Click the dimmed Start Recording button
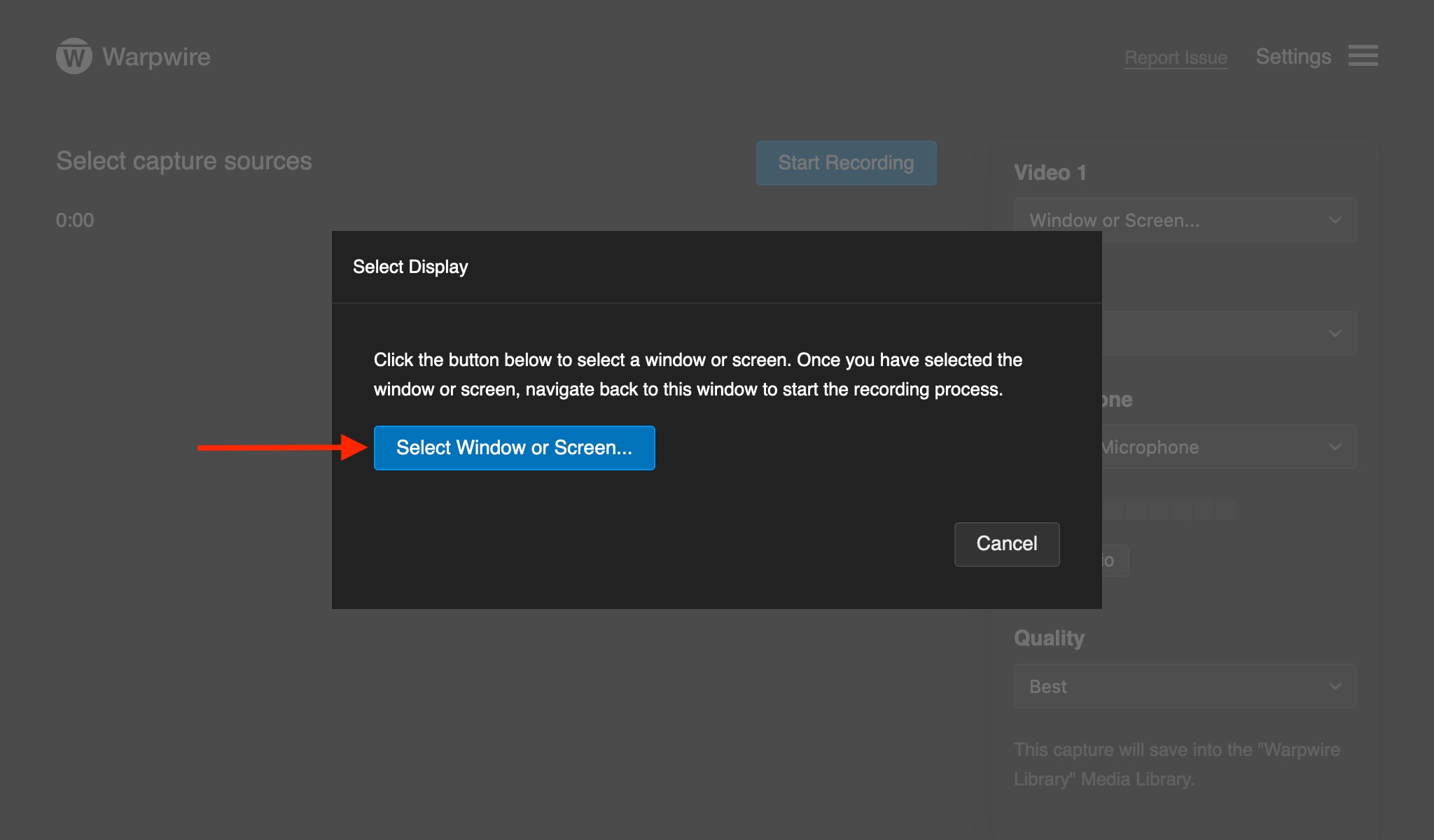Viewport: 1434px width, 840px height. coord(846,163)
